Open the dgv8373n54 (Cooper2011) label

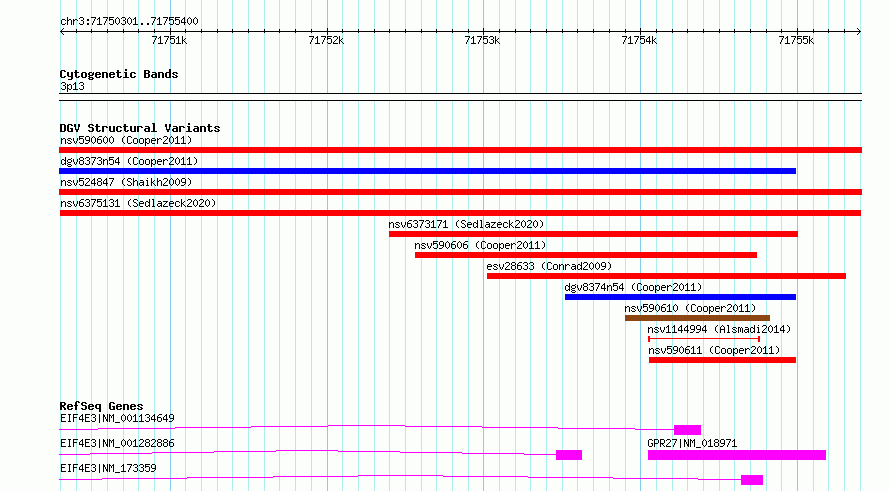[129, 161]
